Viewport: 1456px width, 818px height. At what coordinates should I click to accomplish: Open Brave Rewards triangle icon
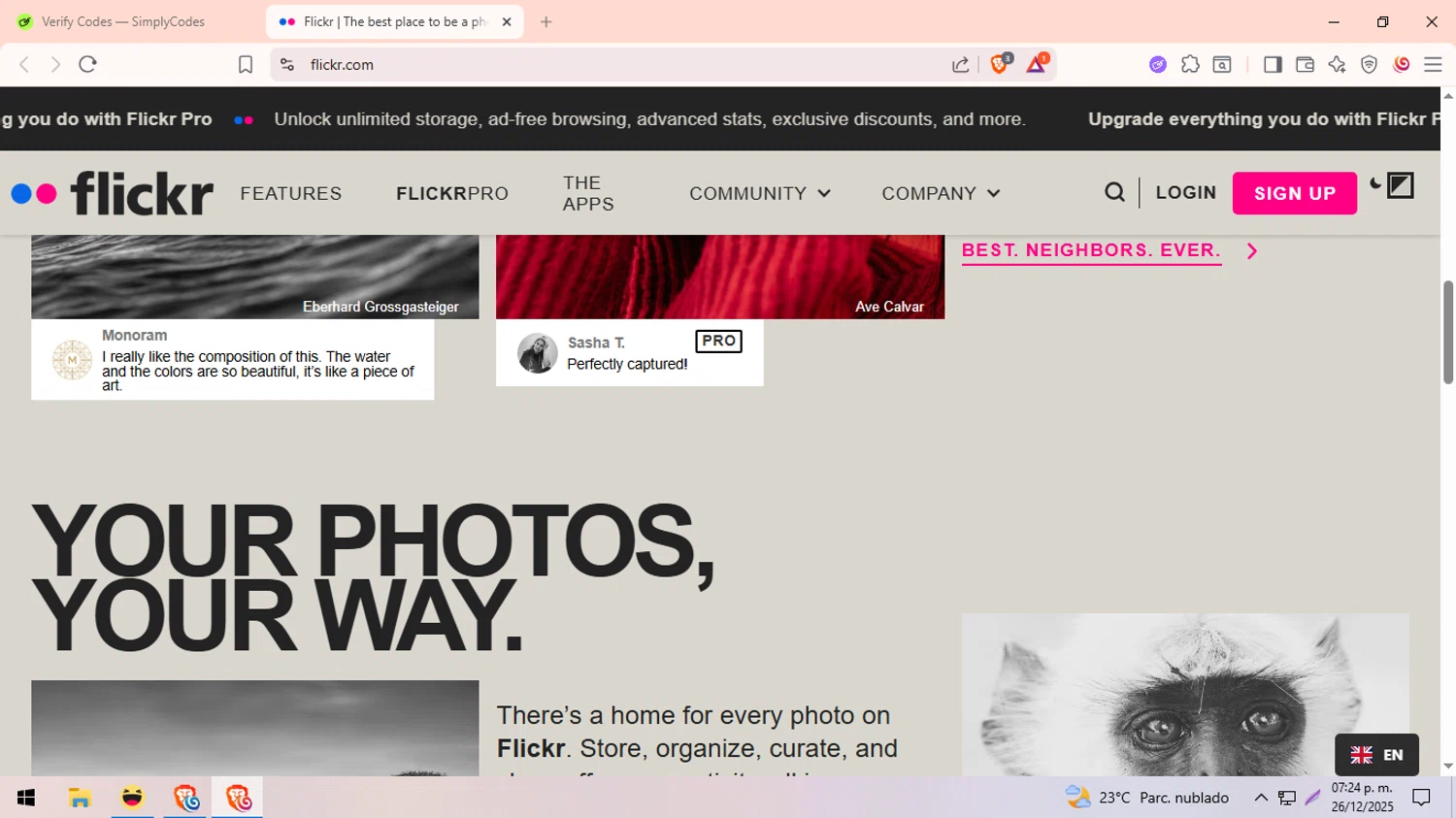coord(1036,63)
